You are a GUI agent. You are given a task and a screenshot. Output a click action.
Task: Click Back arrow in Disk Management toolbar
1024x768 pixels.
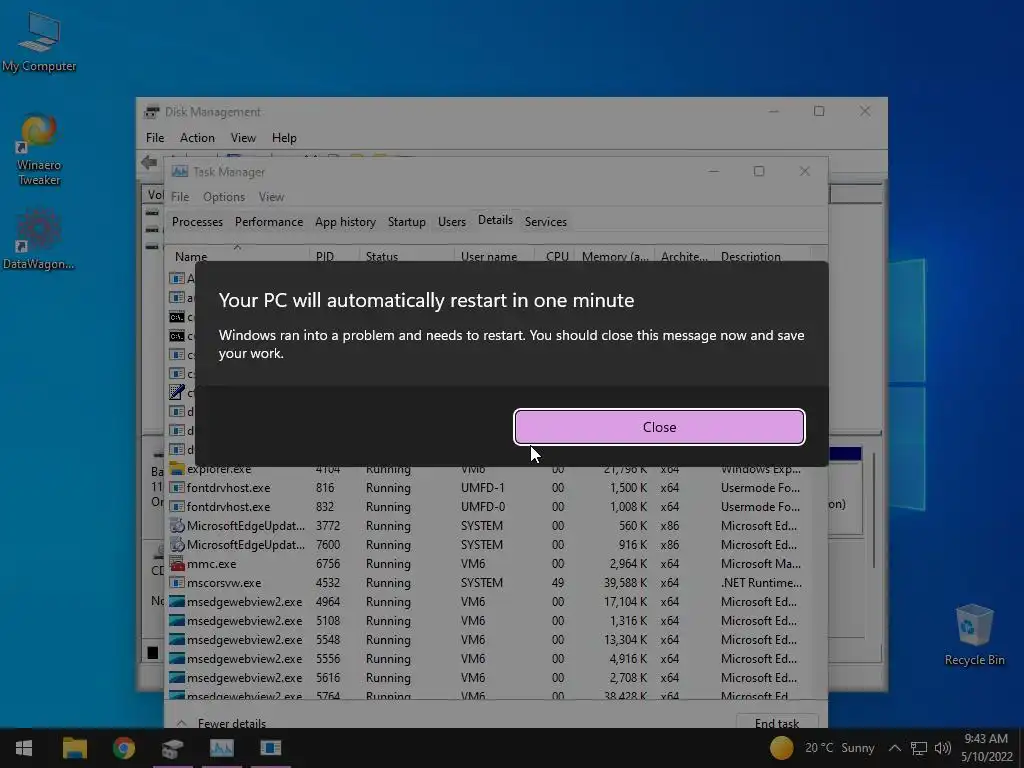click(x=149, y=161)
